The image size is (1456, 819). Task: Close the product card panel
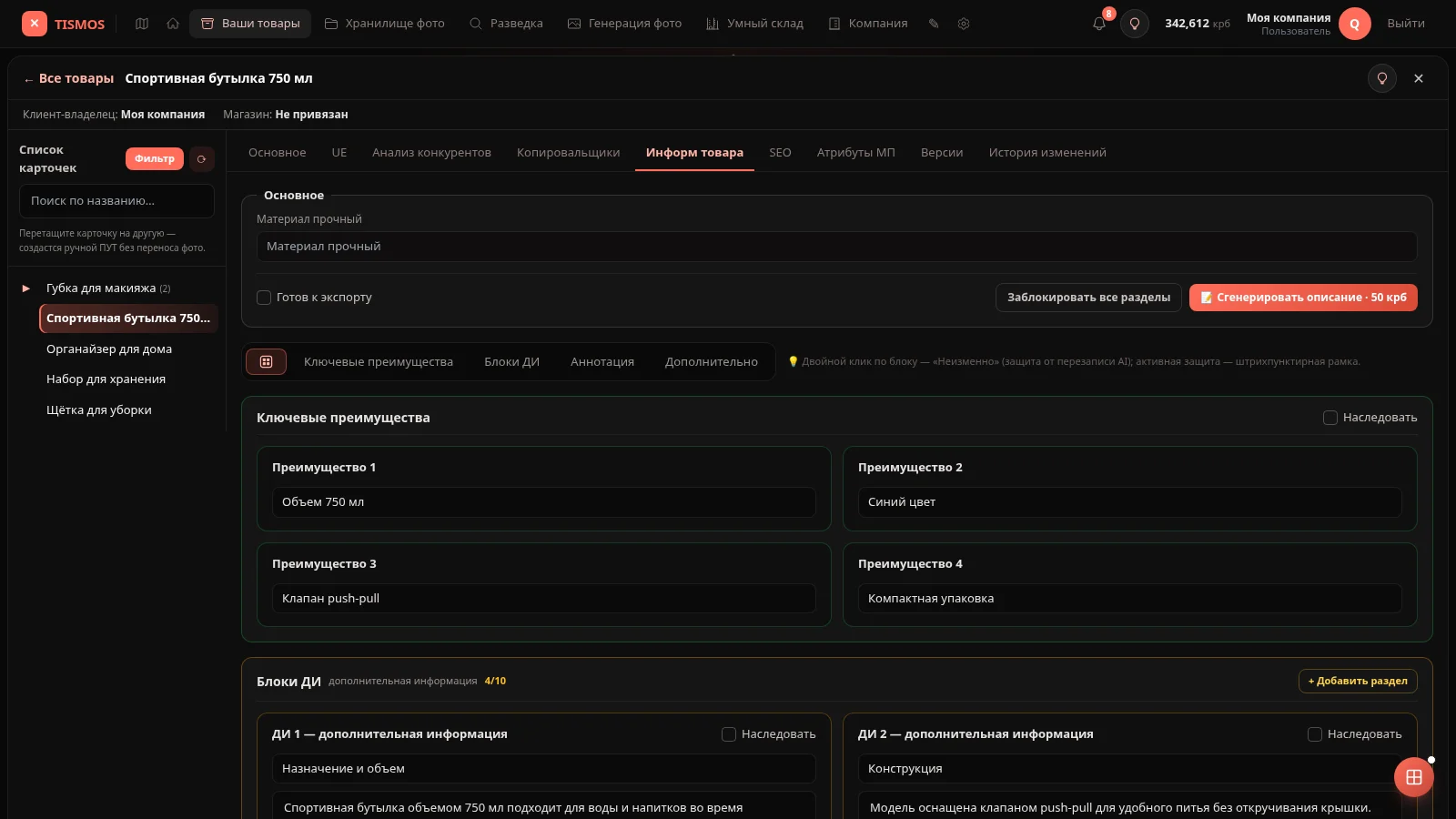(1419, 78)
